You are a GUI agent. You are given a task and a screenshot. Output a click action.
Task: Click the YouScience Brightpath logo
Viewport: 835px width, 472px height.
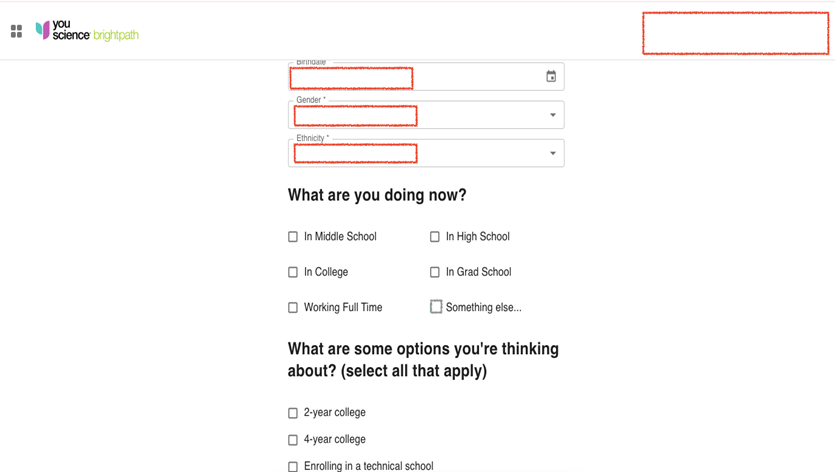[87, 31]
